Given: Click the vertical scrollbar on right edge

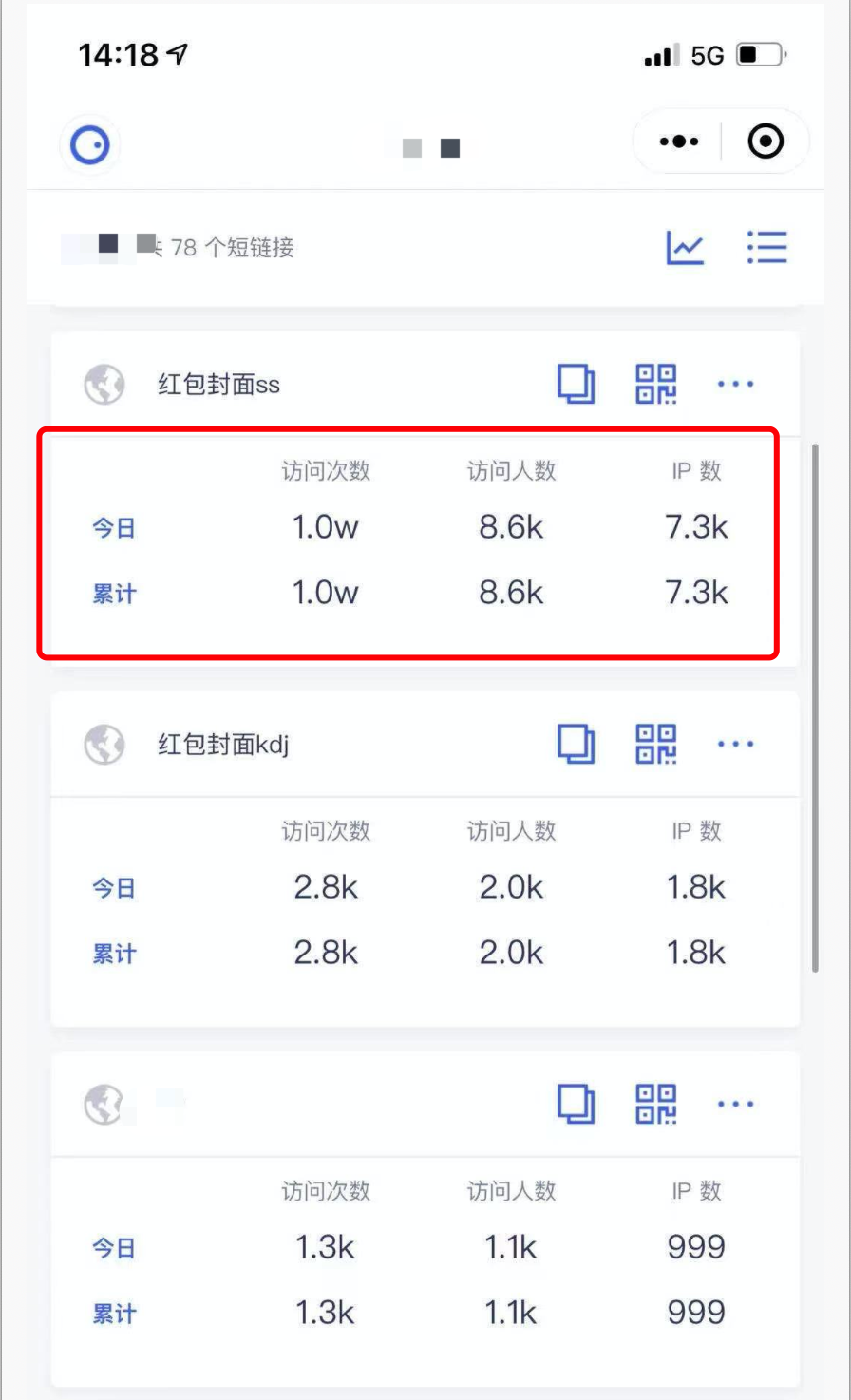Looking at the screenshot, I should tap(816, 706).
